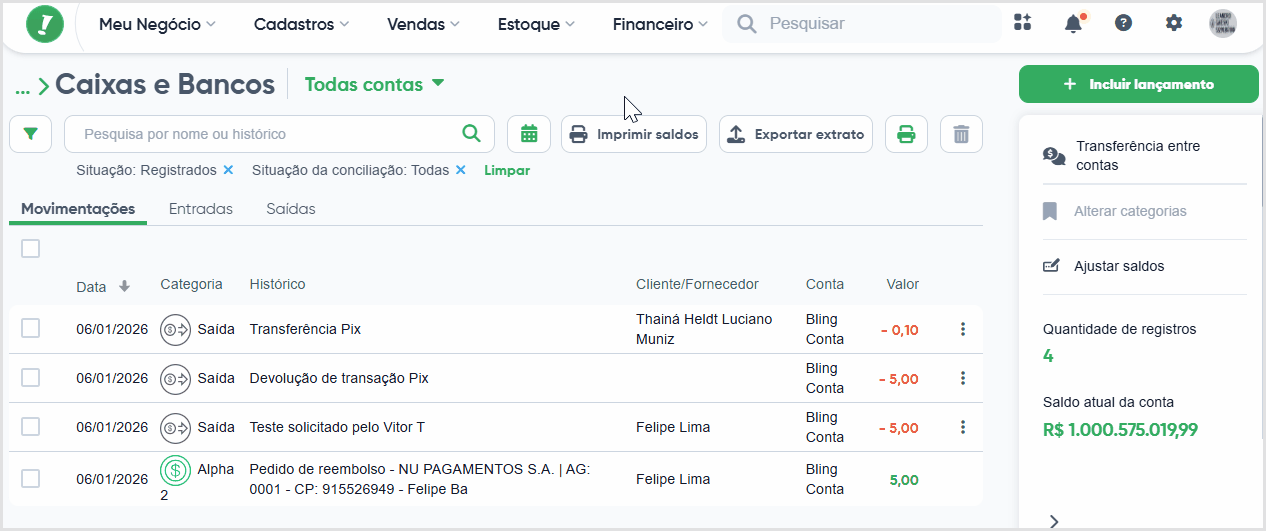Image resolution: width=1266 pixels, height=531 pixels.
Task: Open the help question mark icon
Action: coord(1123,23)
